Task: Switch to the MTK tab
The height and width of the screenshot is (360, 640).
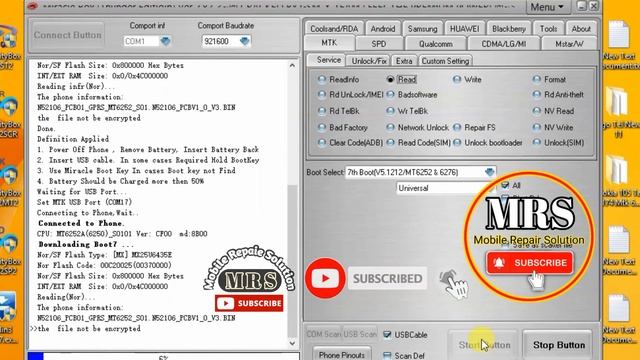Action: coord(329,43)
